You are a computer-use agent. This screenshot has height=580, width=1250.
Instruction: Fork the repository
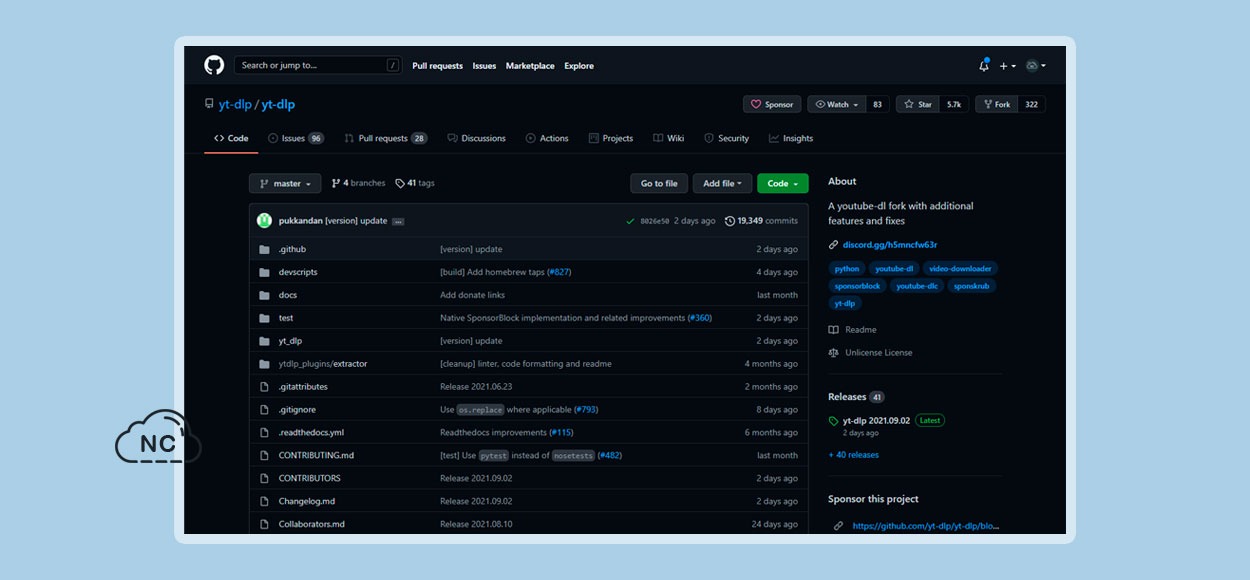(x=996, y=104)
